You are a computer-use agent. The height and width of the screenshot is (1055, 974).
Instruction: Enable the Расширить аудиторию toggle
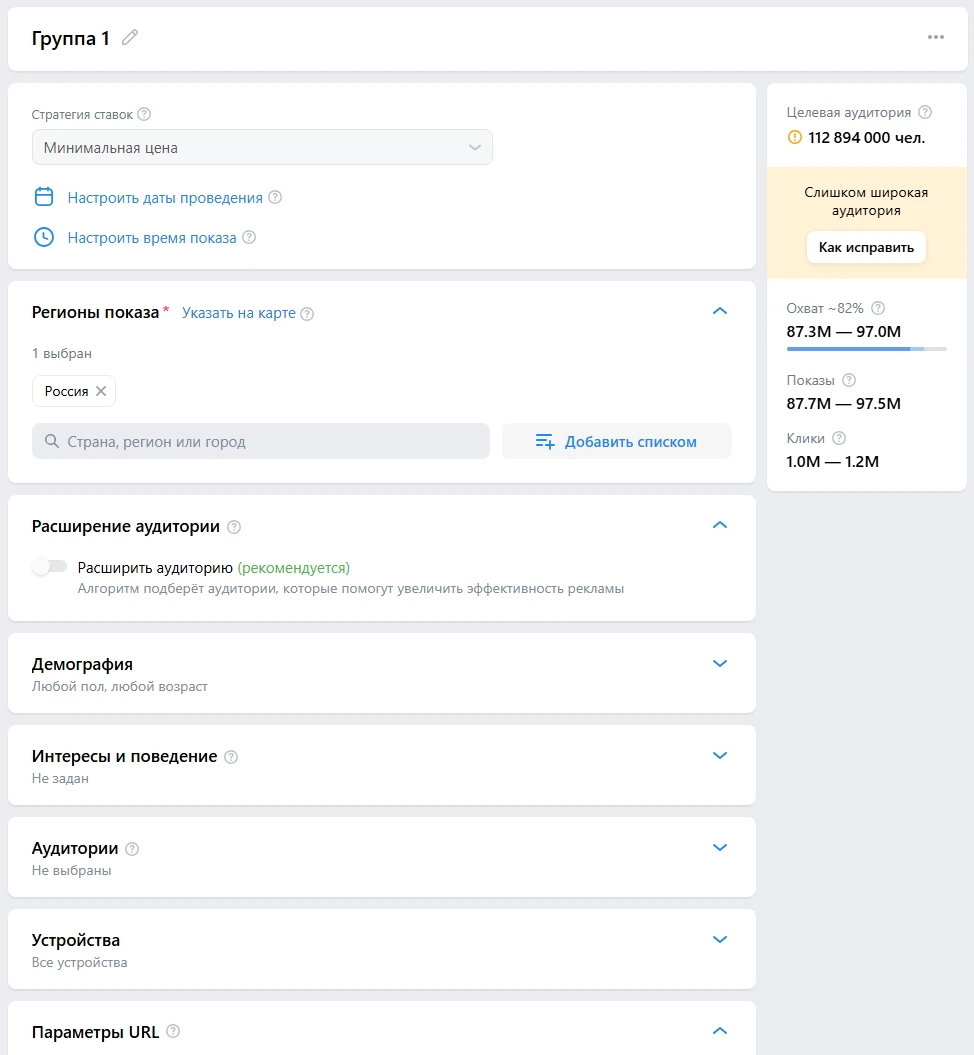49,567
